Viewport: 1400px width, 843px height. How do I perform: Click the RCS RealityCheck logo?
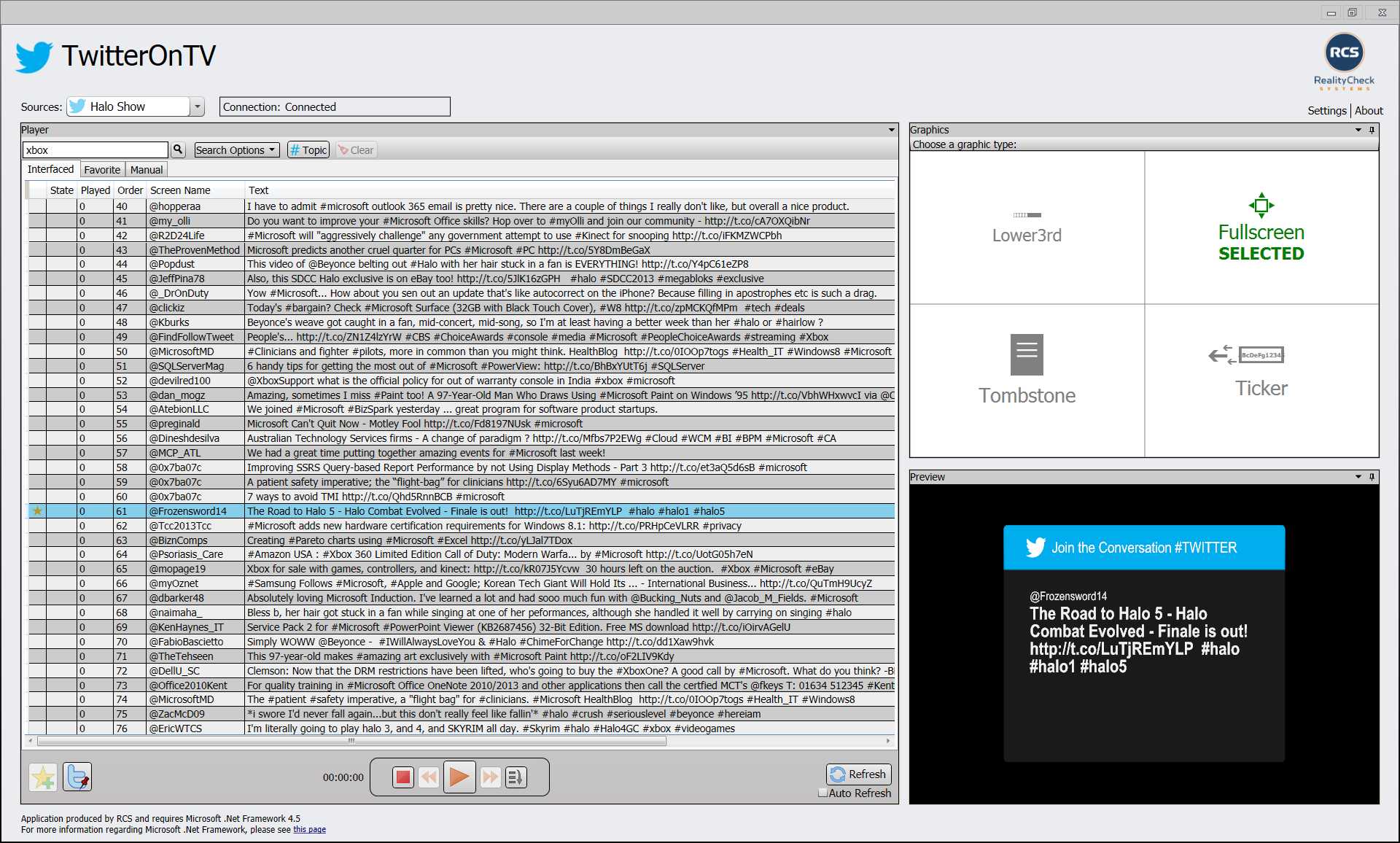point(1344,61)
